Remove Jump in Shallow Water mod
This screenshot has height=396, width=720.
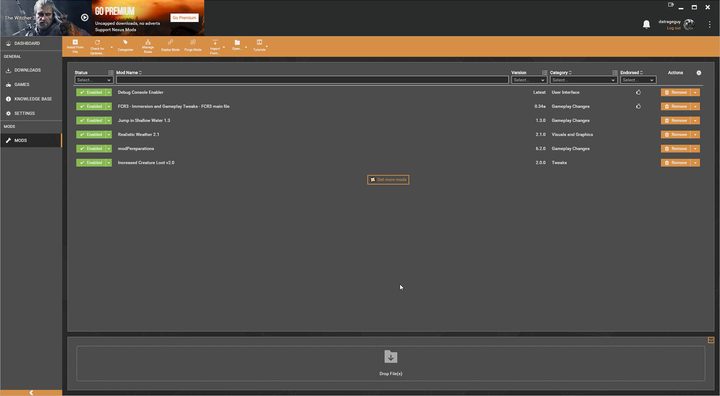[x=676, y=120]
